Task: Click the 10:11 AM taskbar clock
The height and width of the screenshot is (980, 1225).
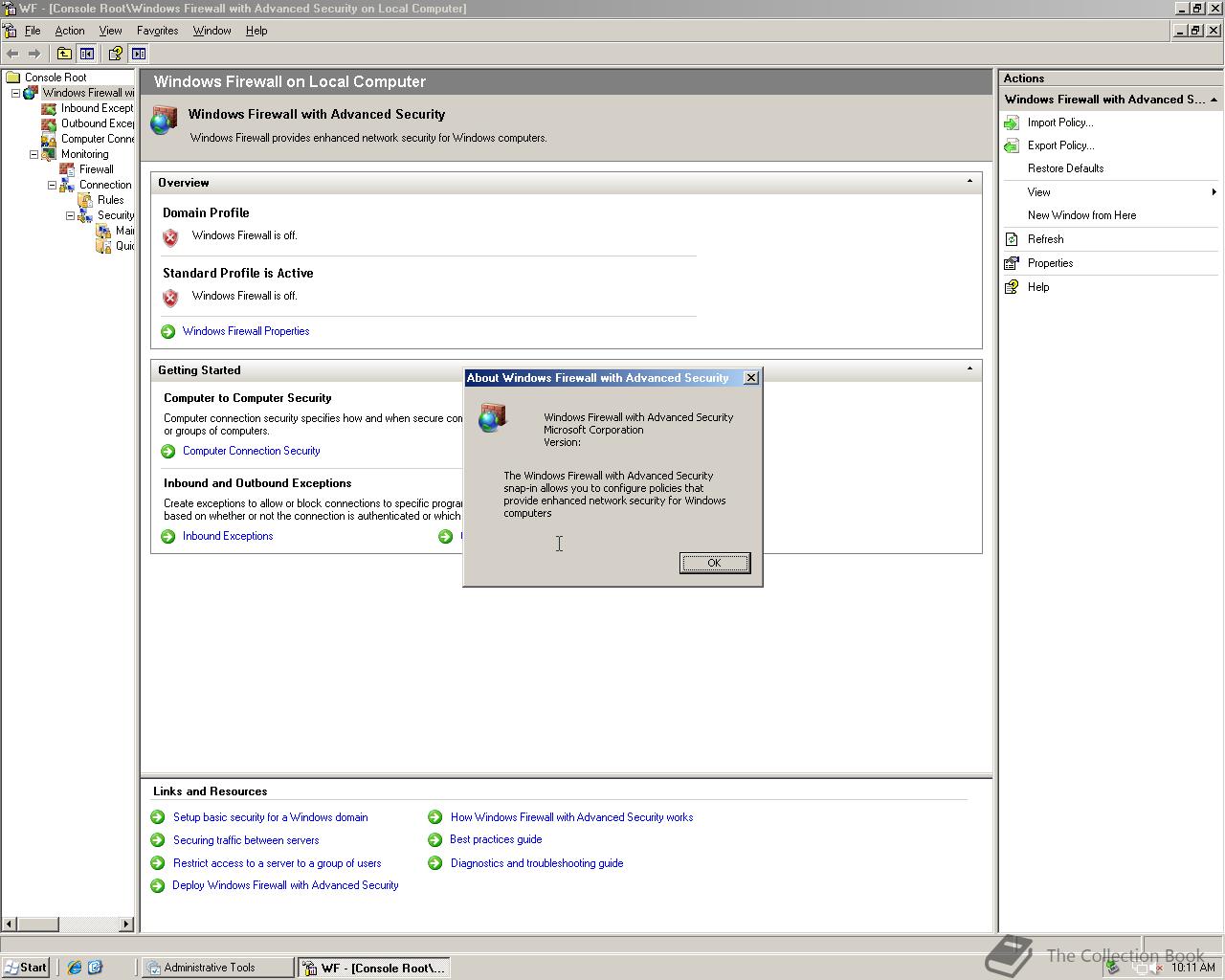Action: pyautogui.click(x=1193, y=968)
